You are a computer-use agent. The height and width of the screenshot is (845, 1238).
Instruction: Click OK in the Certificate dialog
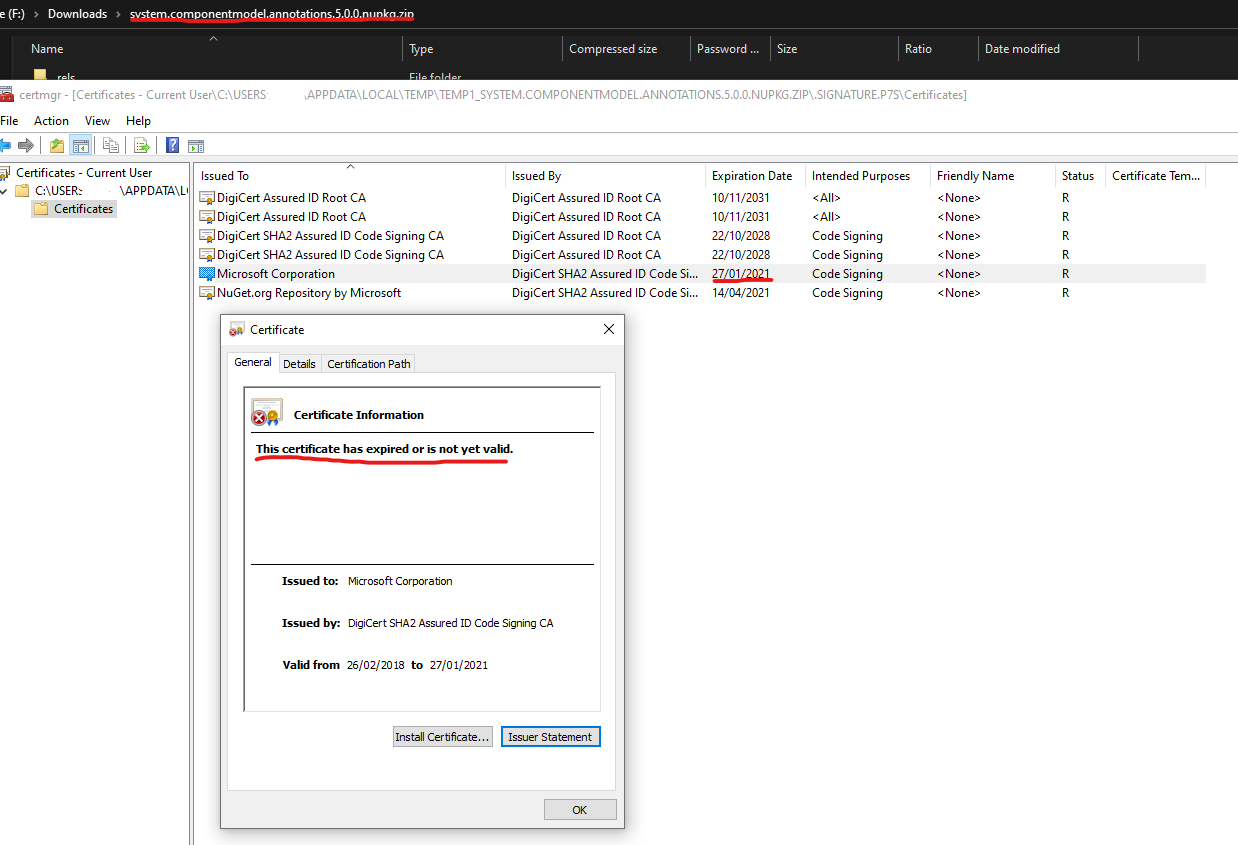point(580,810)
